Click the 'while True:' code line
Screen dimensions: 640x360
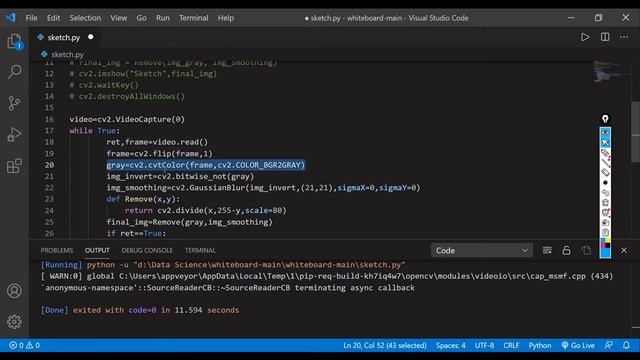click(x=94, y=131)
